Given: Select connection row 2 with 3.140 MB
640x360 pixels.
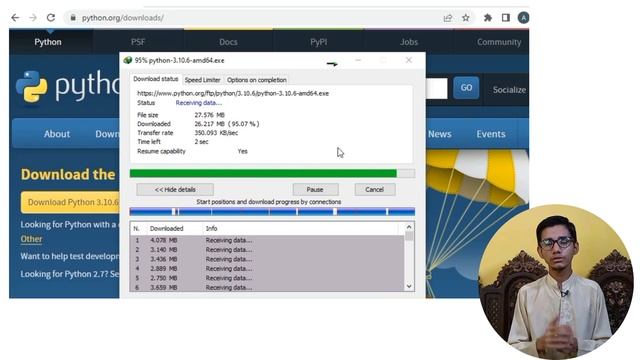Looking at the screenshot, I should click(267, 249).
